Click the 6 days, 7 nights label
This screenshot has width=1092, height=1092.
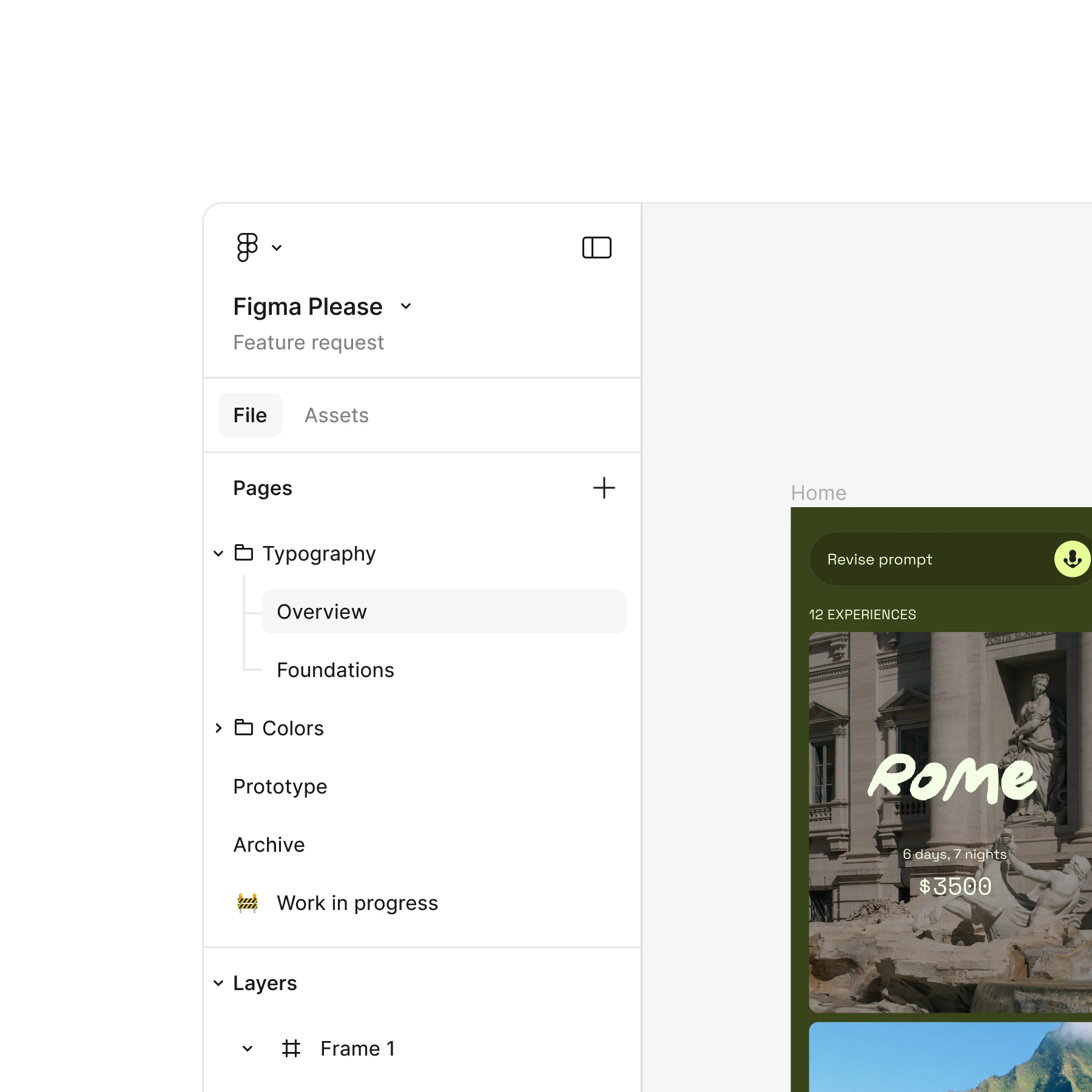point(955,854)
